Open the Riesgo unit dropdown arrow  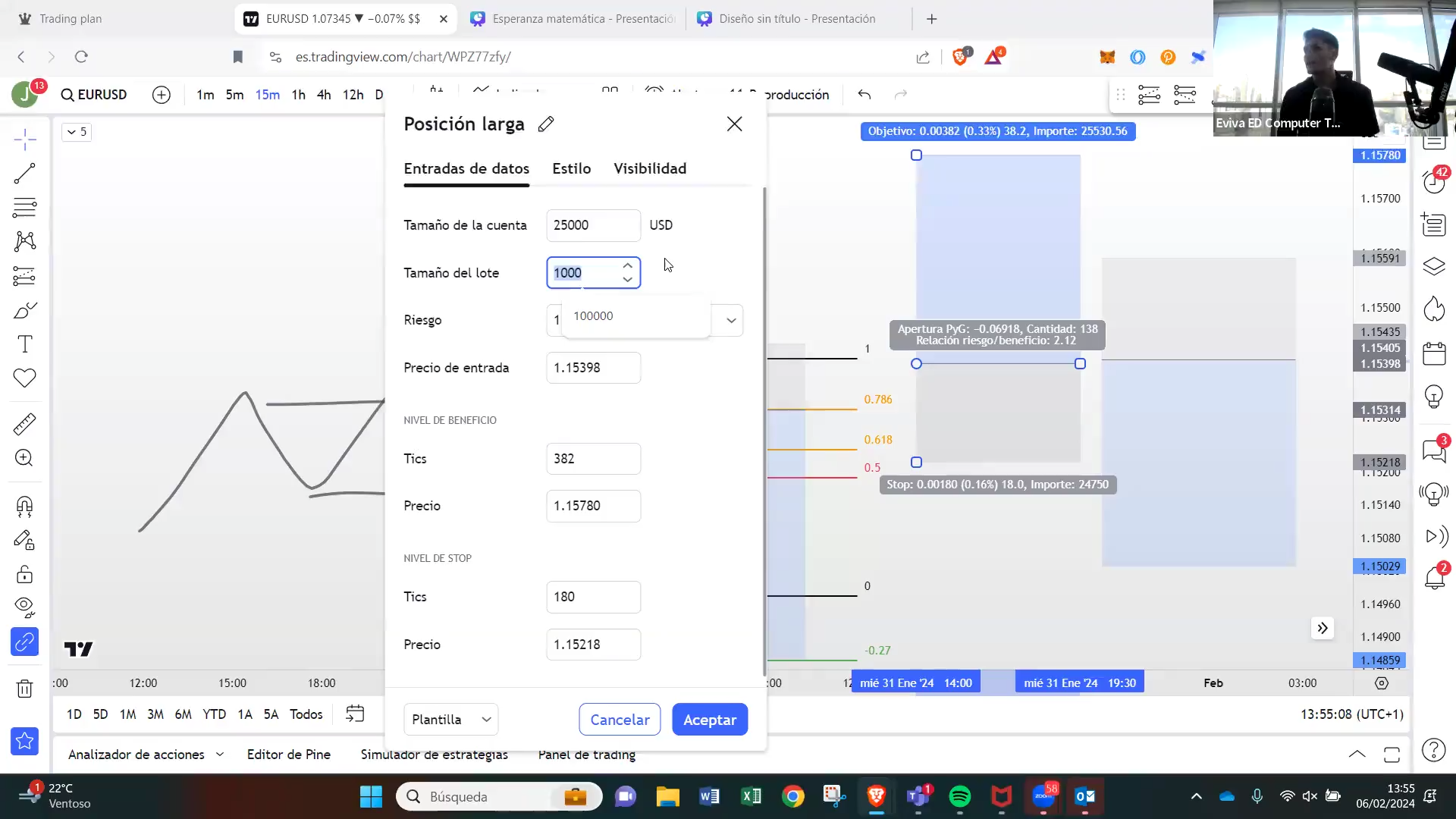(731, 320)
